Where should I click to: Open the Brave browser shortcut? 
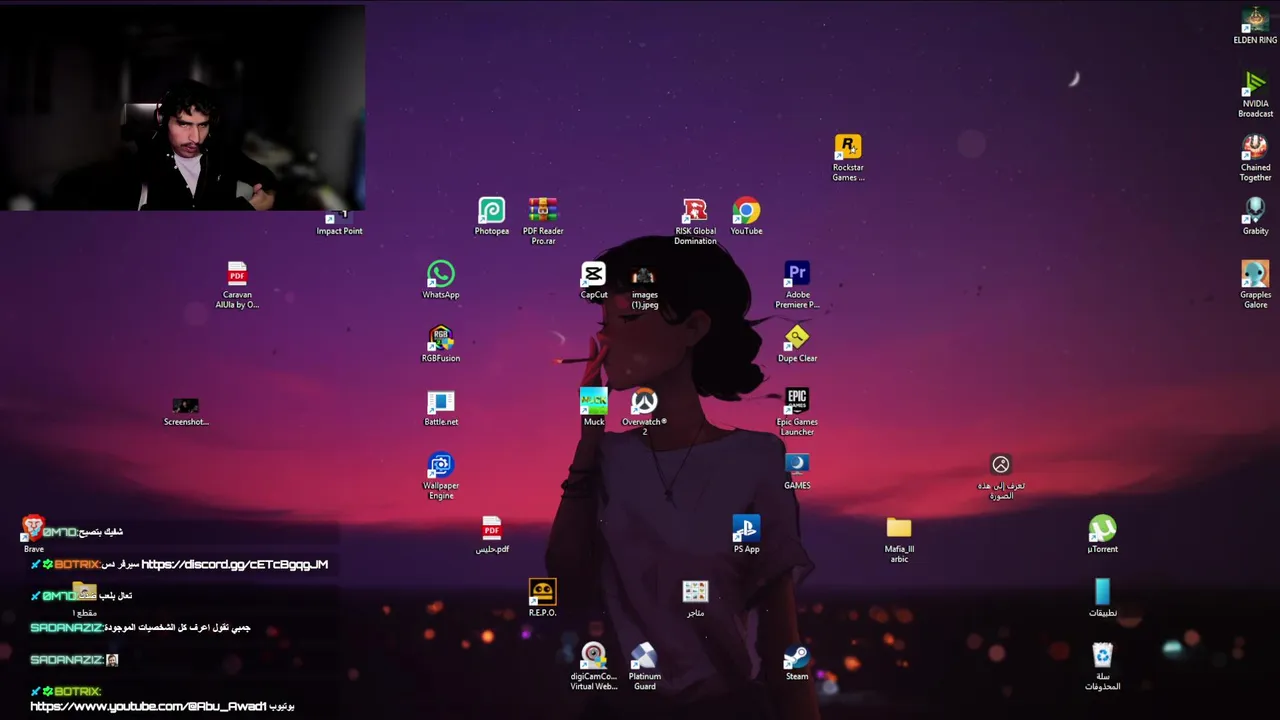coord(34,535)
